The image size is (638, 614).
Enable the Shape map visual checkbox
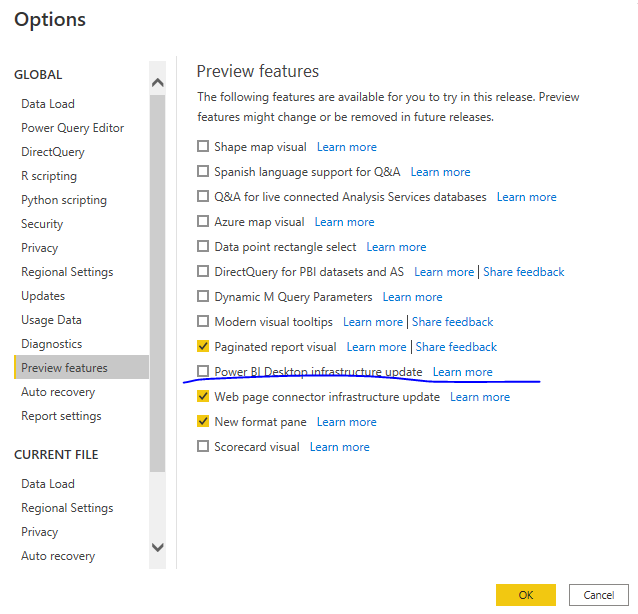203,146
